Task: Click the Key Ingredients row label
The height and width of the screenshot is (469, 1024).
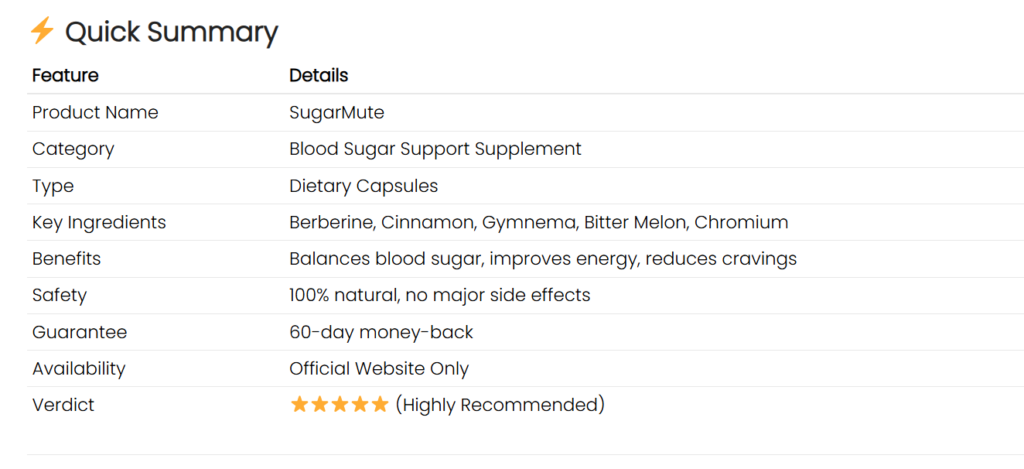Action: click(99, 222)
